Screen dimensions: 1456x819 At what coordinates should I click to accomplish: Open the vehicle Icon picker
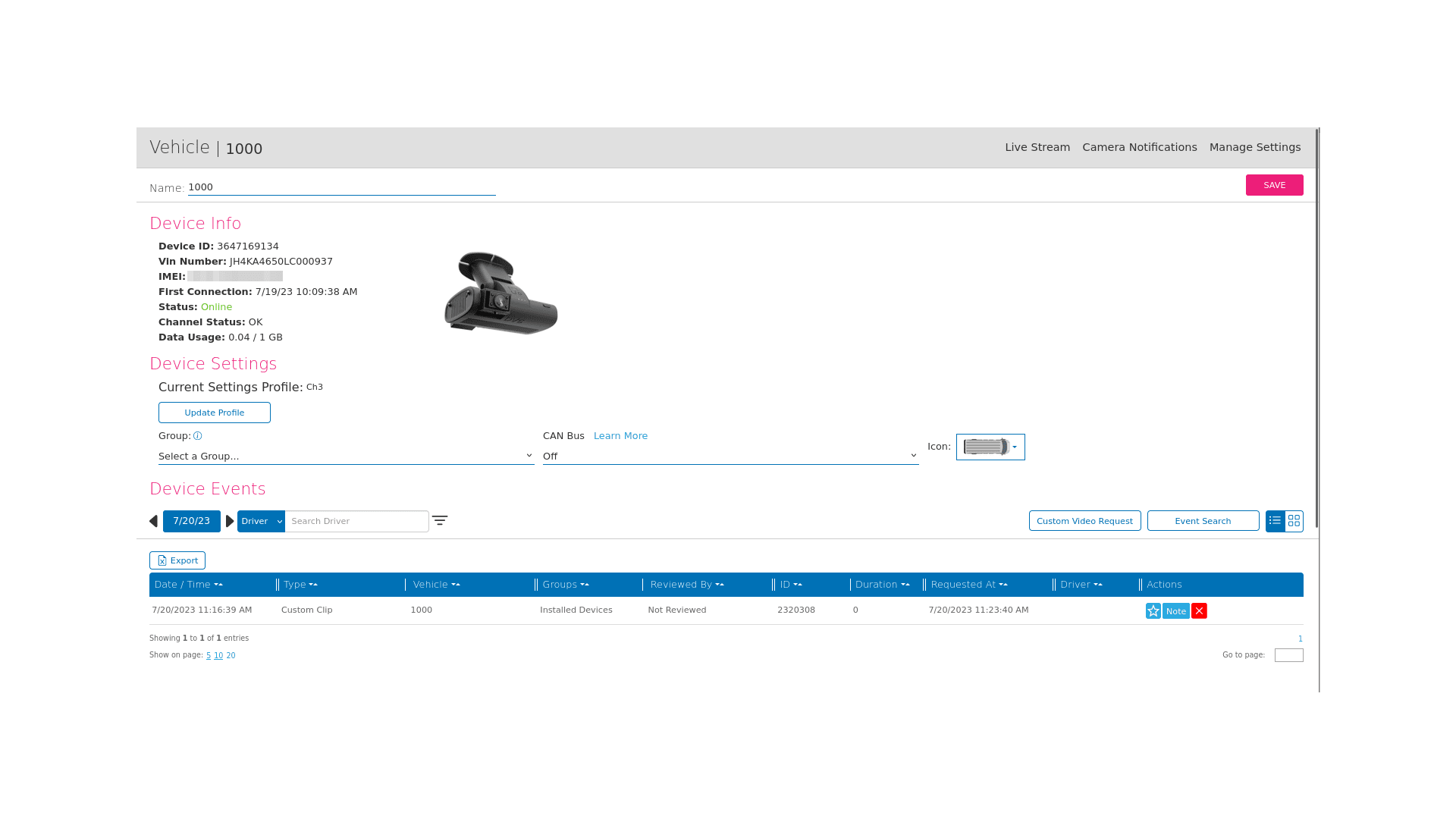click(990, 447)
